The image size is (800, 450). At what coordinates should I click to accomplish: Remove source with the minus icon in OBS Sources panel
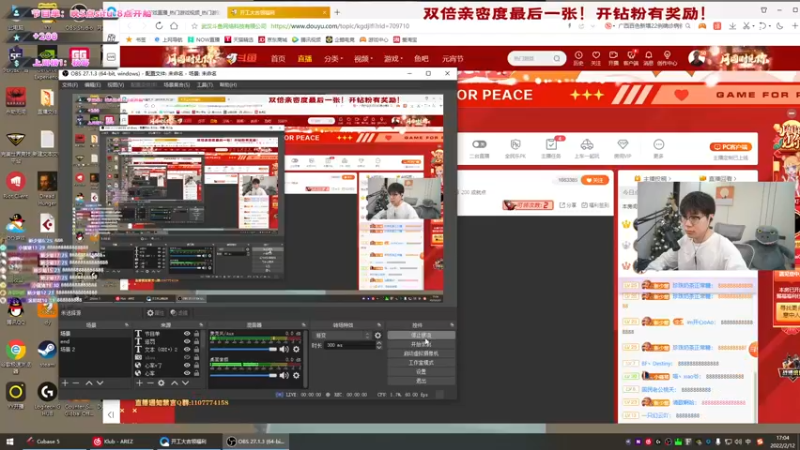pyautogui.click(x=150, y=383)
